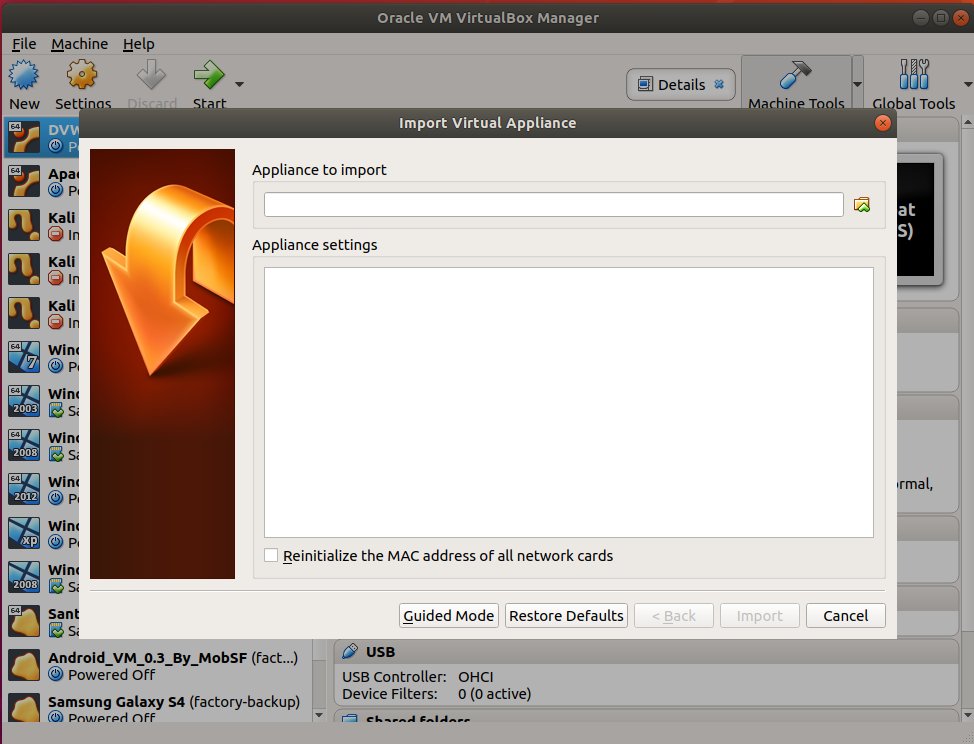Click the details pane scrollbar up arrow

tap(967, 123)
